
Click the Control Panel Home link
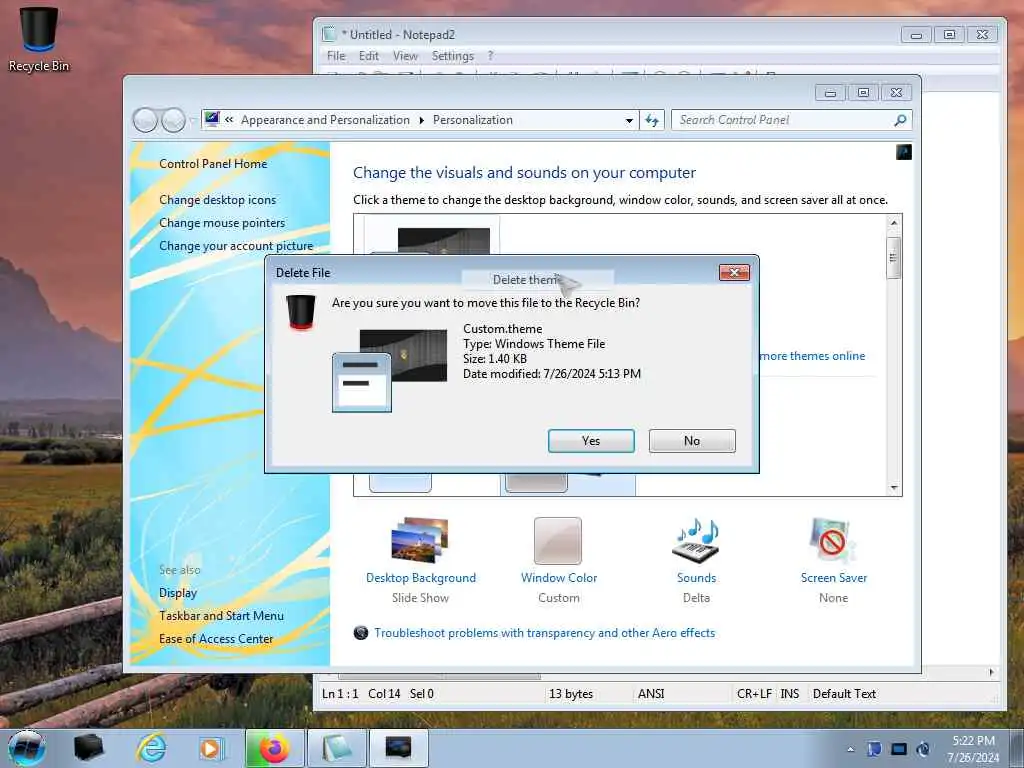click(213, 164)
